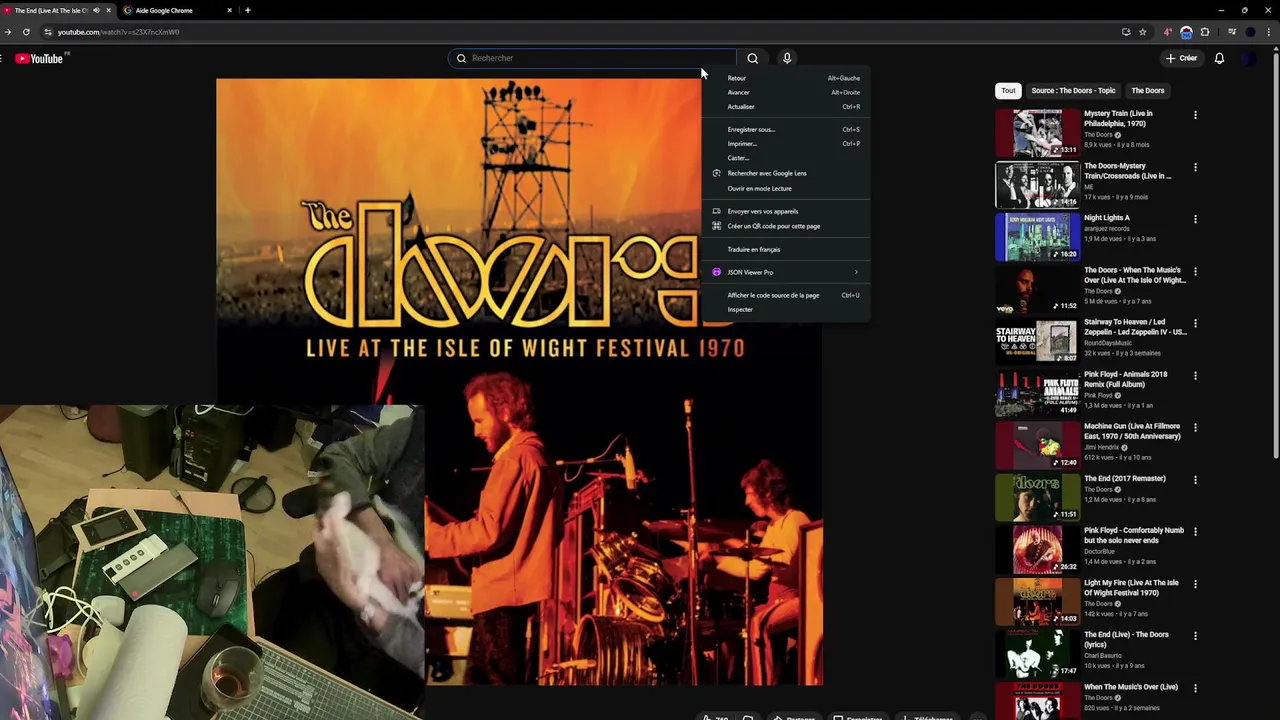Open The End (2017 Remaster) title
1280x720 pixels.
1125,479
